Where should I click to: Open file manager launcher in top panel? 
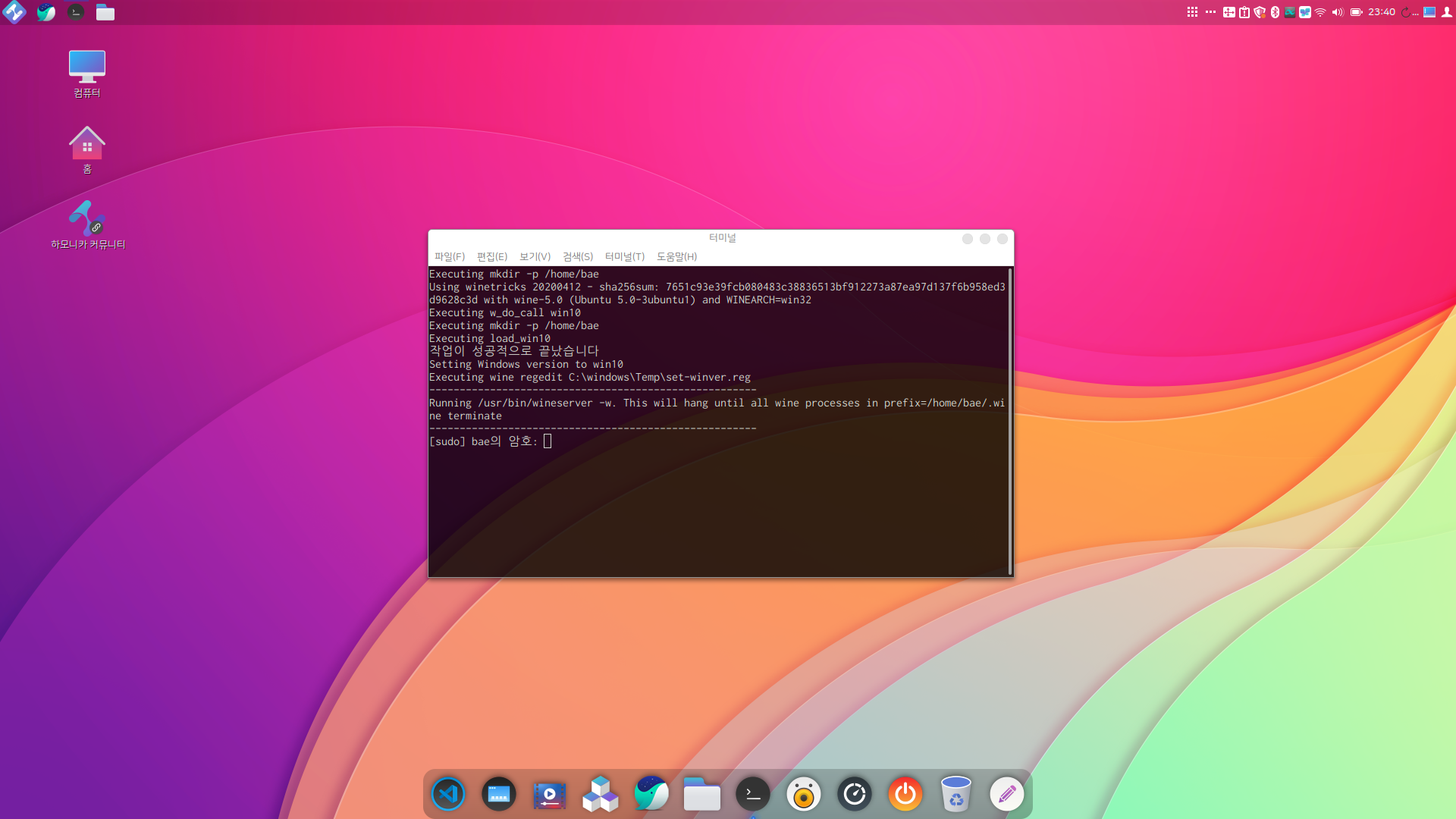[105, 12]
